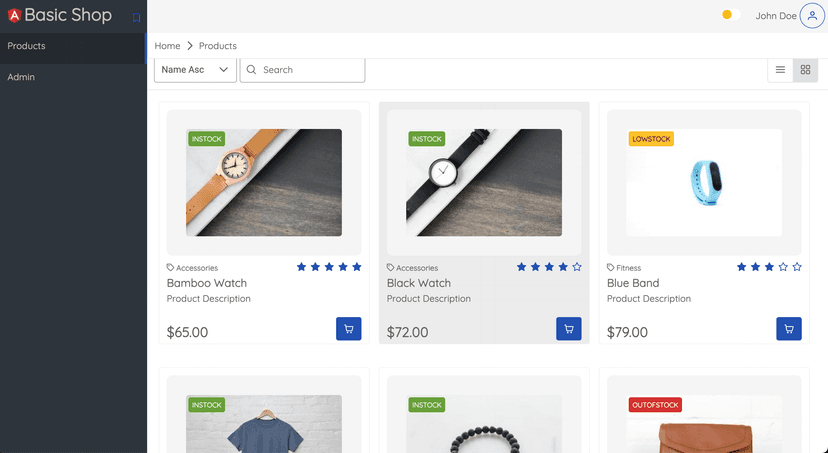The image size is (828, 453).
Task: Click INSTOCK badge on the bracelet card
Action: click(x=427, y=405)
